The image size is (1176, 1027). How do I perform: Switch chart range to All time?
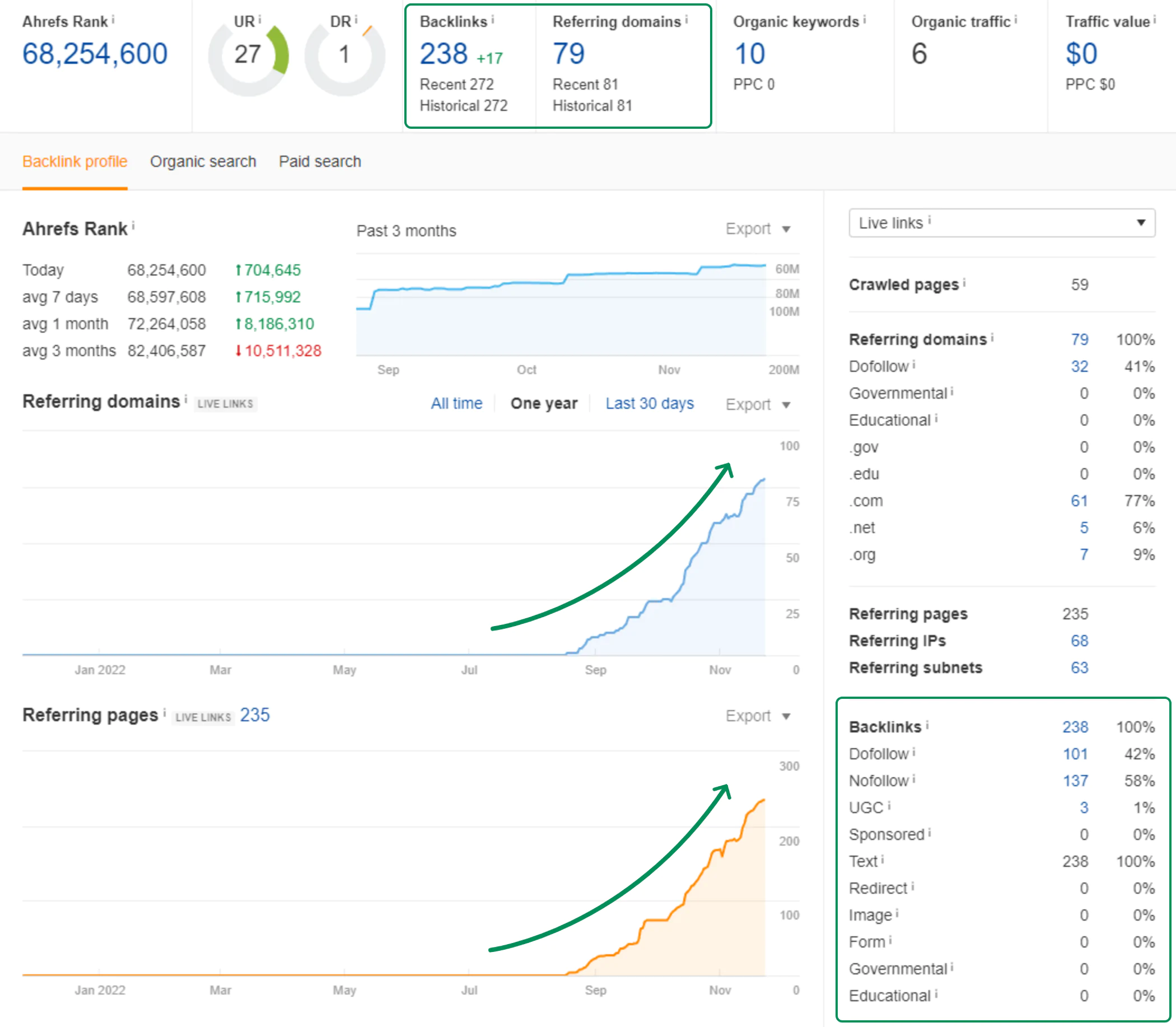pos(456,403)
